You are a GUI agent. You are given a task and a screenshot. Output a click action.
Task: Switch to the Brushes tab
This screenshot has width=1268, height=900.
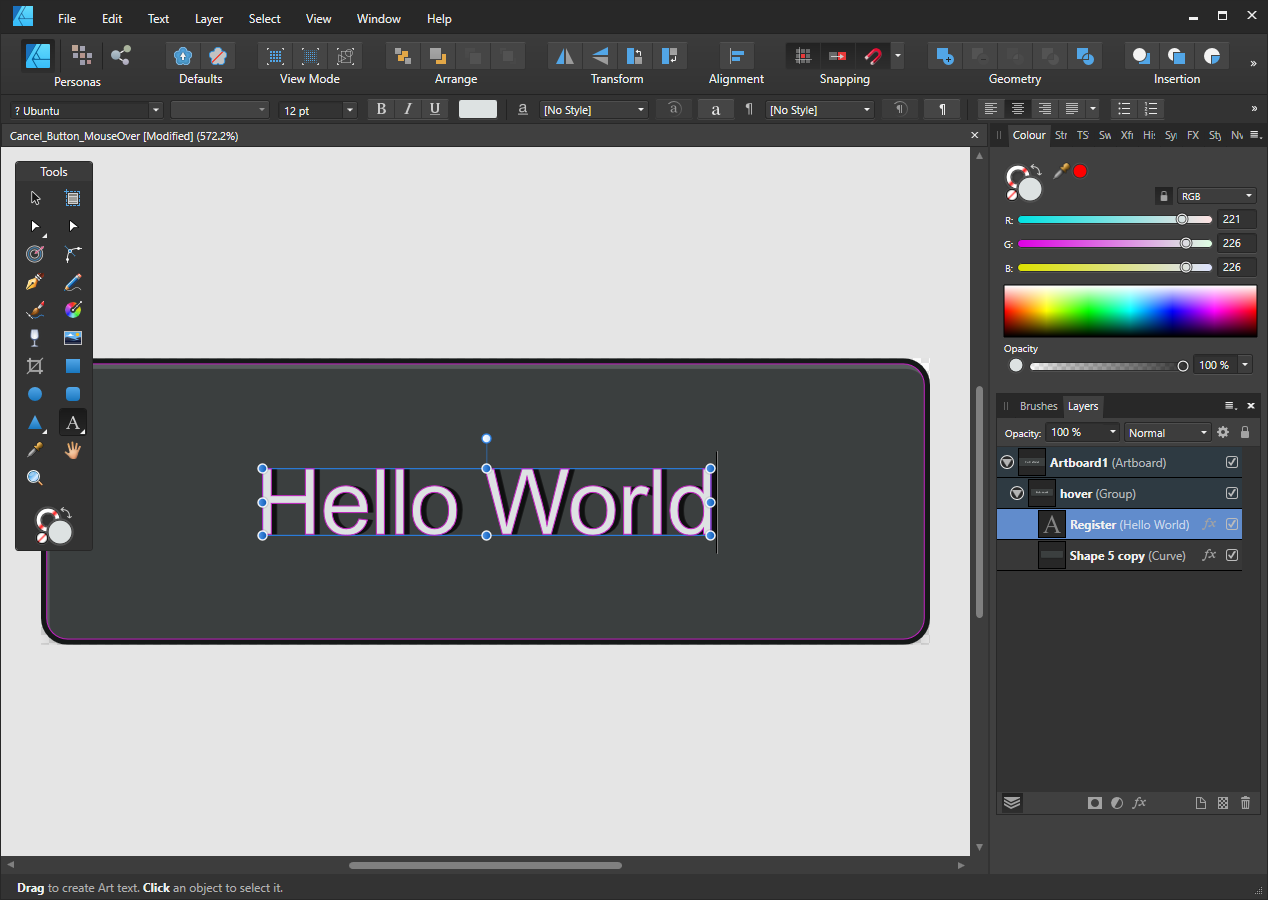tap(1038, 406)
